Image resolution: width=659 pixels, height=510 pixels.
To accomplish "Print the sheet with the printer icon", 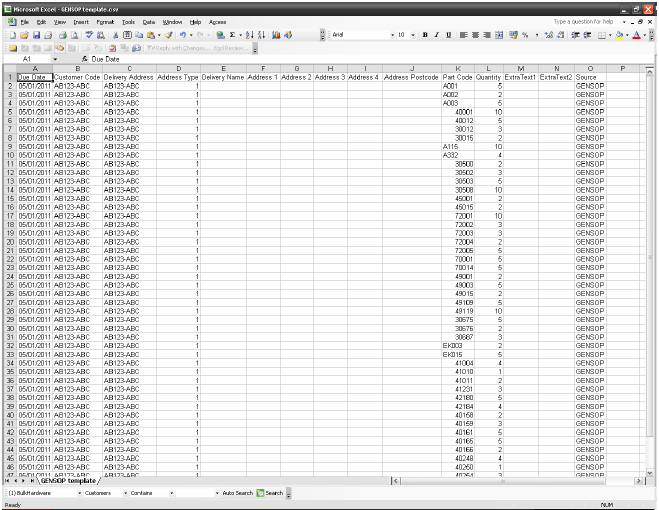I will [x=63, y=35].
